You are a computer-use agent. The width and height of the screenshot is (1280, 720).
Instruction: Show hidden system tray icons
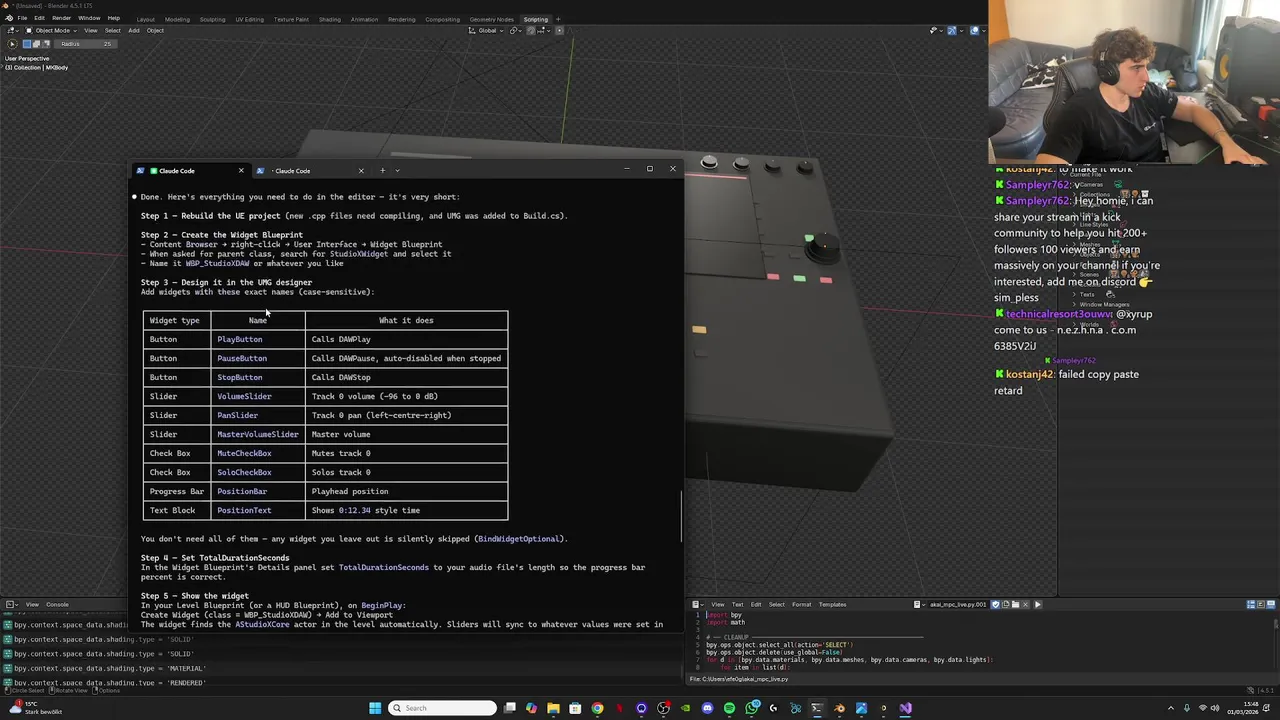pos(1171,708)
